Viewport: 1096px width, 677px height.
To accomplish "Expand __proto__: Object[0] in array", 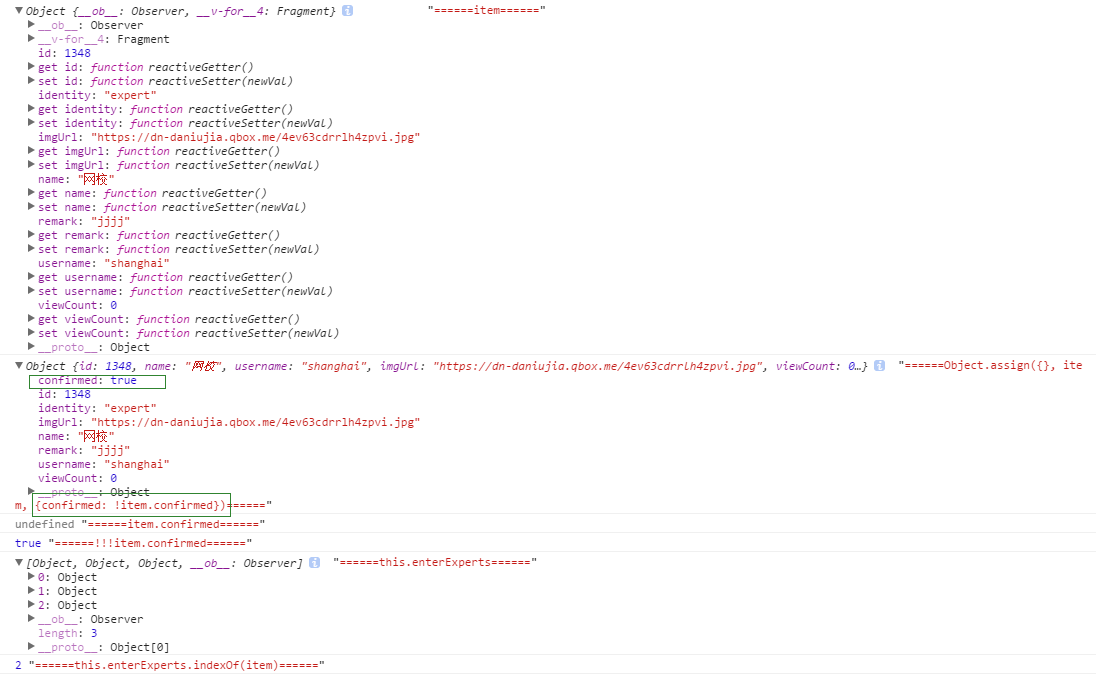I will pyautogui.click(x=31, y=647).
